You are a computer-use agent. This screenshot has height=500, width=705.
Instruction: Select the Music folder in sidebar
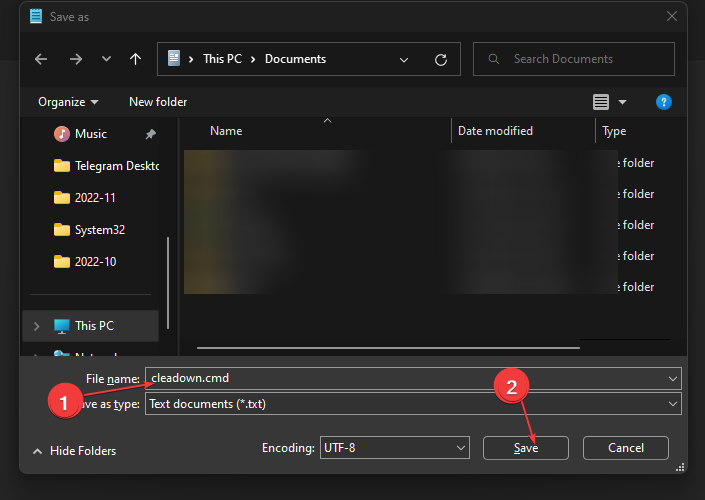click(x=90, y=134)
